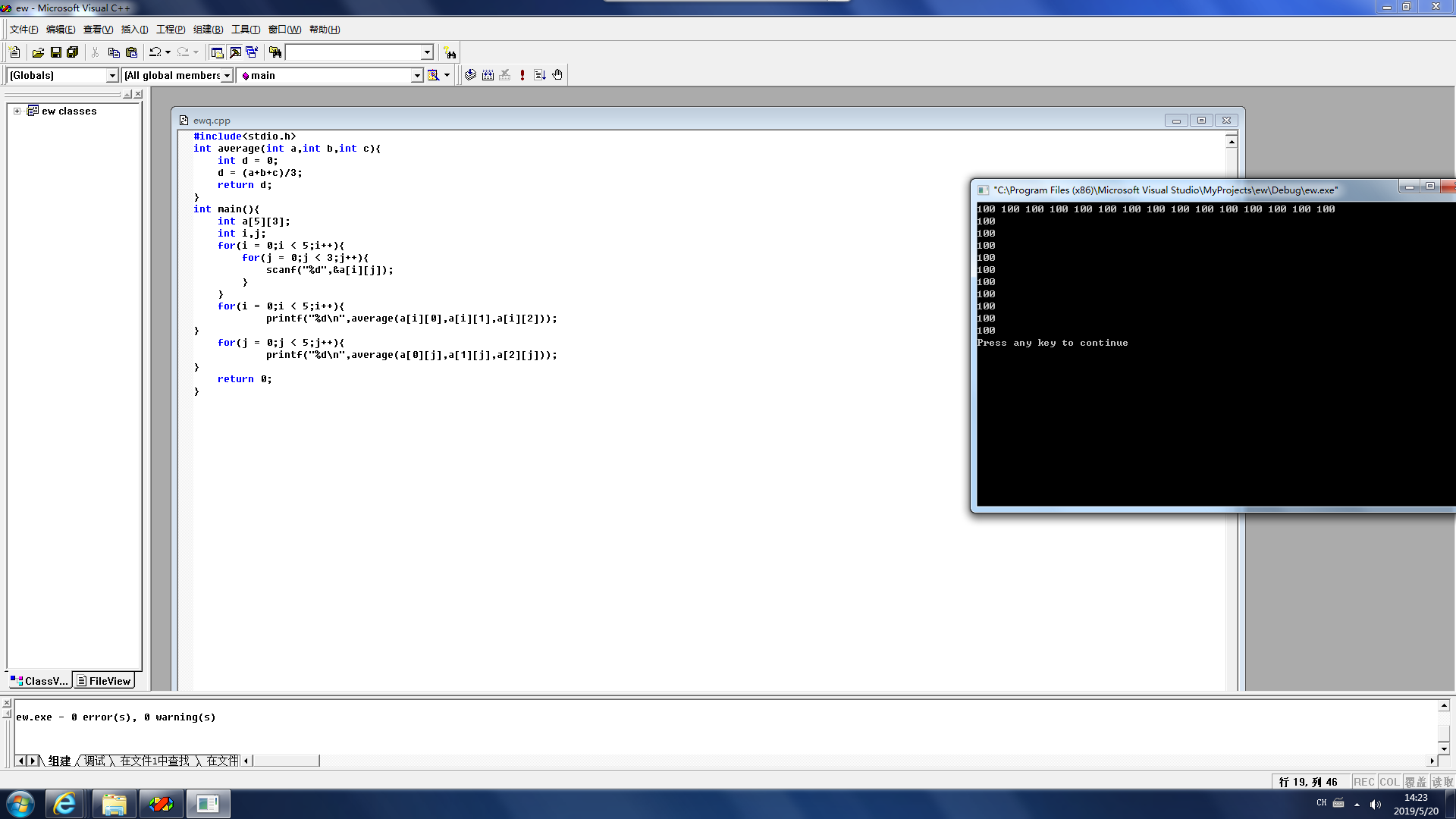The width and height of the screenshot is (1456, 819).
Task: Toggle the Workspace window button
Action: point(217,52)
